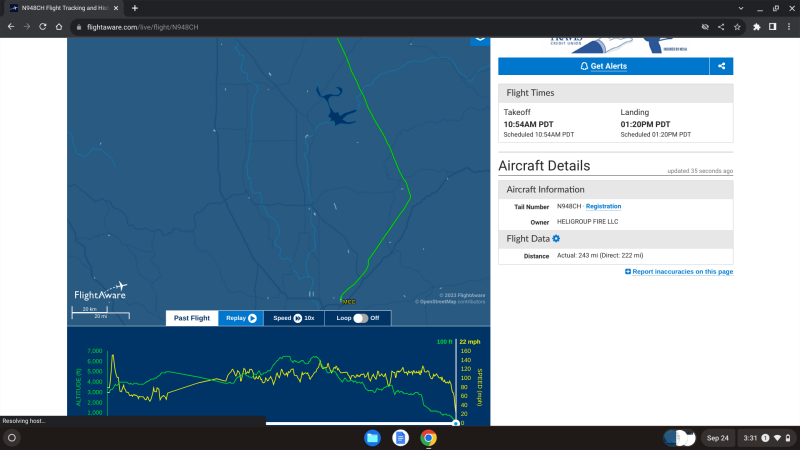Click the shelf toggle pill icon
The image size is (800, 450).
point(680,438)
